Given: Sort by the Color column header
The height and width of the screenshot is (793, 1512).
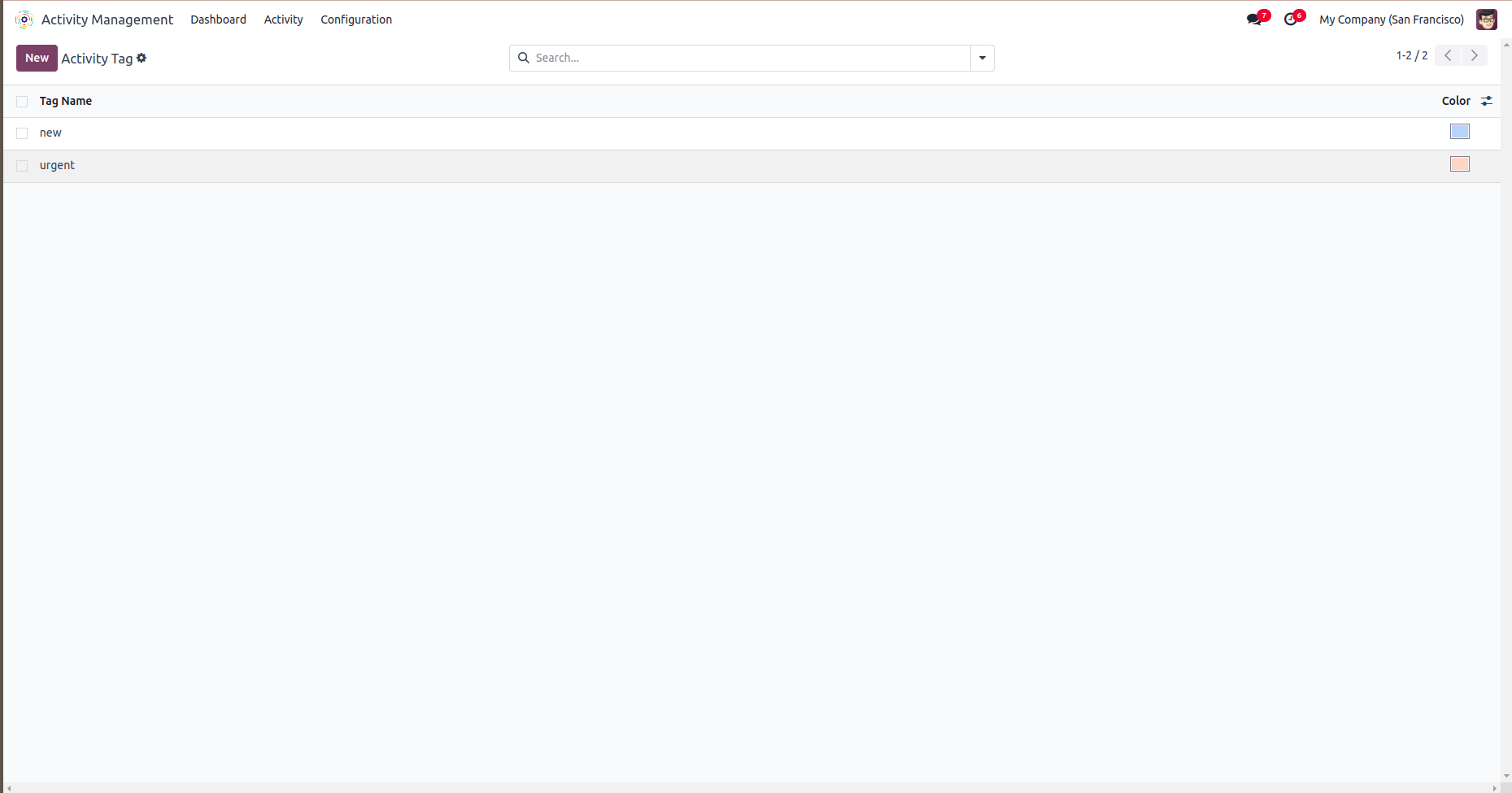Looking at the screenshot, I should pos(1456,101).
